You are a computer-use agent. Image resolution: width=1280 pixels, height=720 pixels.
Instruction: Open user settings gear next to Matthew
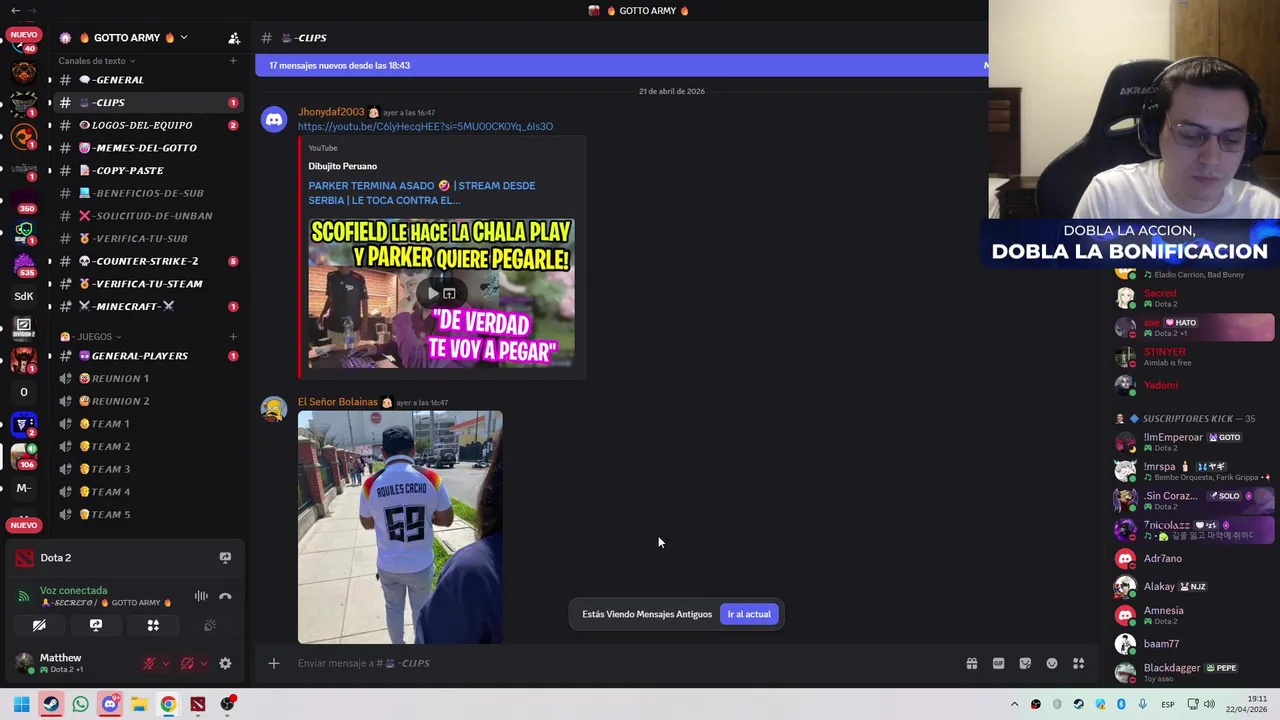coord(225,663)
